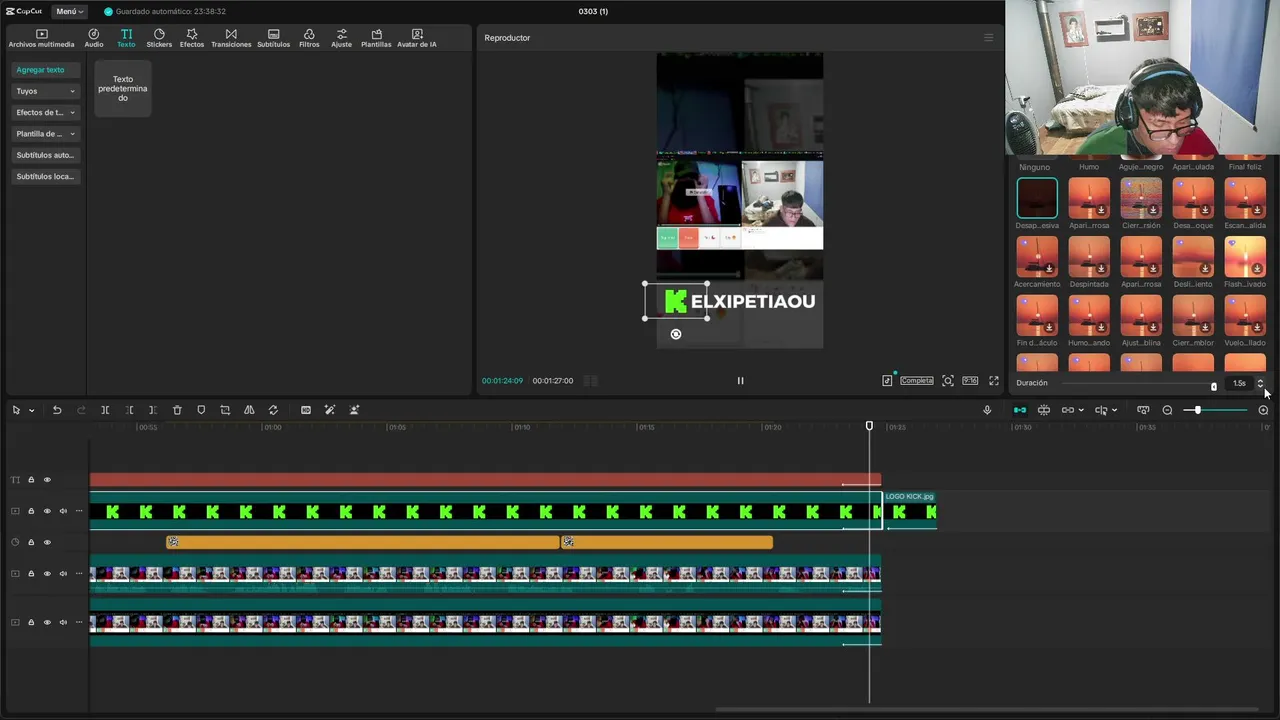
Task: Lock the red text track
Action: coord(31,480)
